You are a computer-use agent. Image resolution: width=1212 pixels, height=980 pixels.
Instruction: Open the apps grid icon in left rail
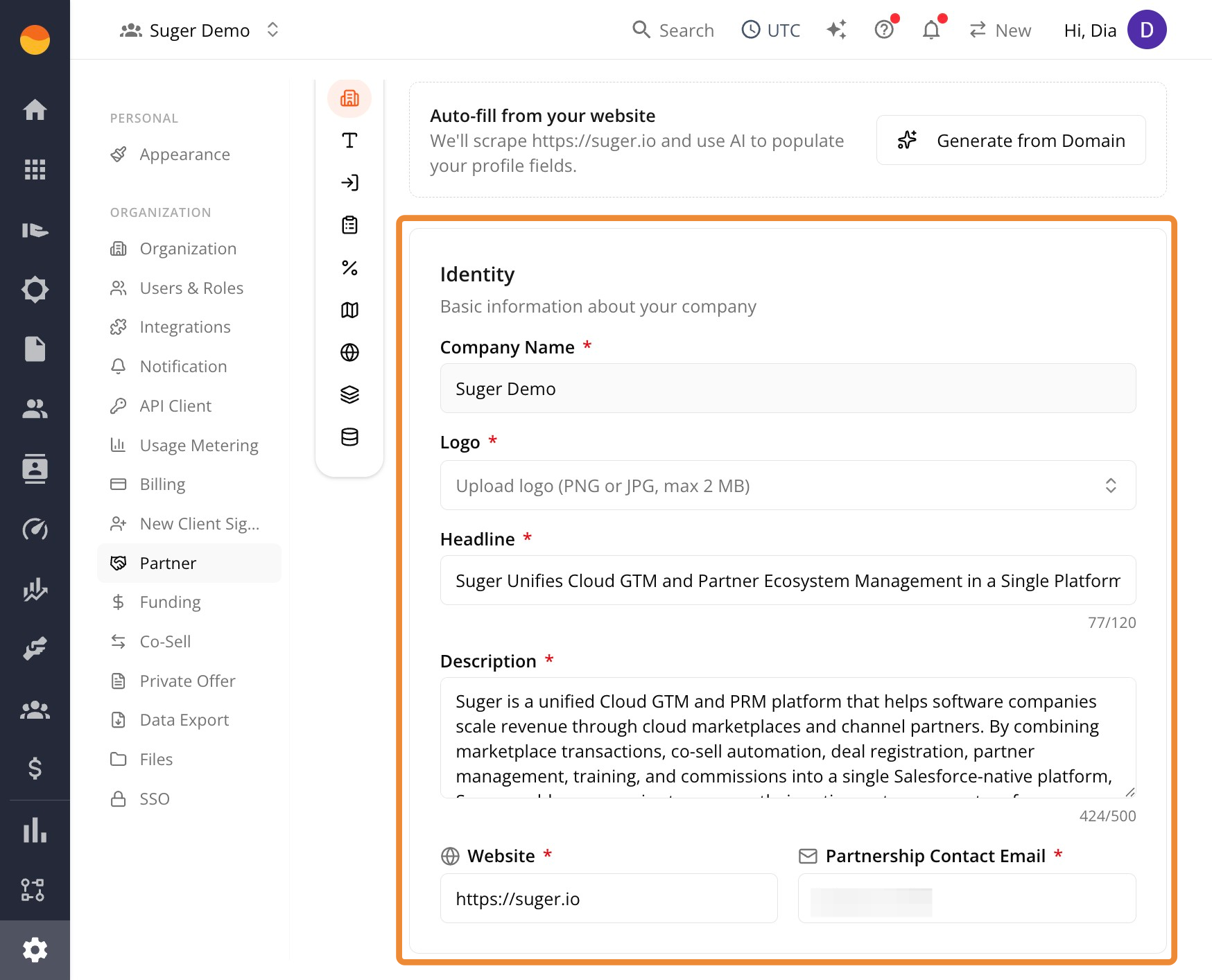[x=35, y=169]
